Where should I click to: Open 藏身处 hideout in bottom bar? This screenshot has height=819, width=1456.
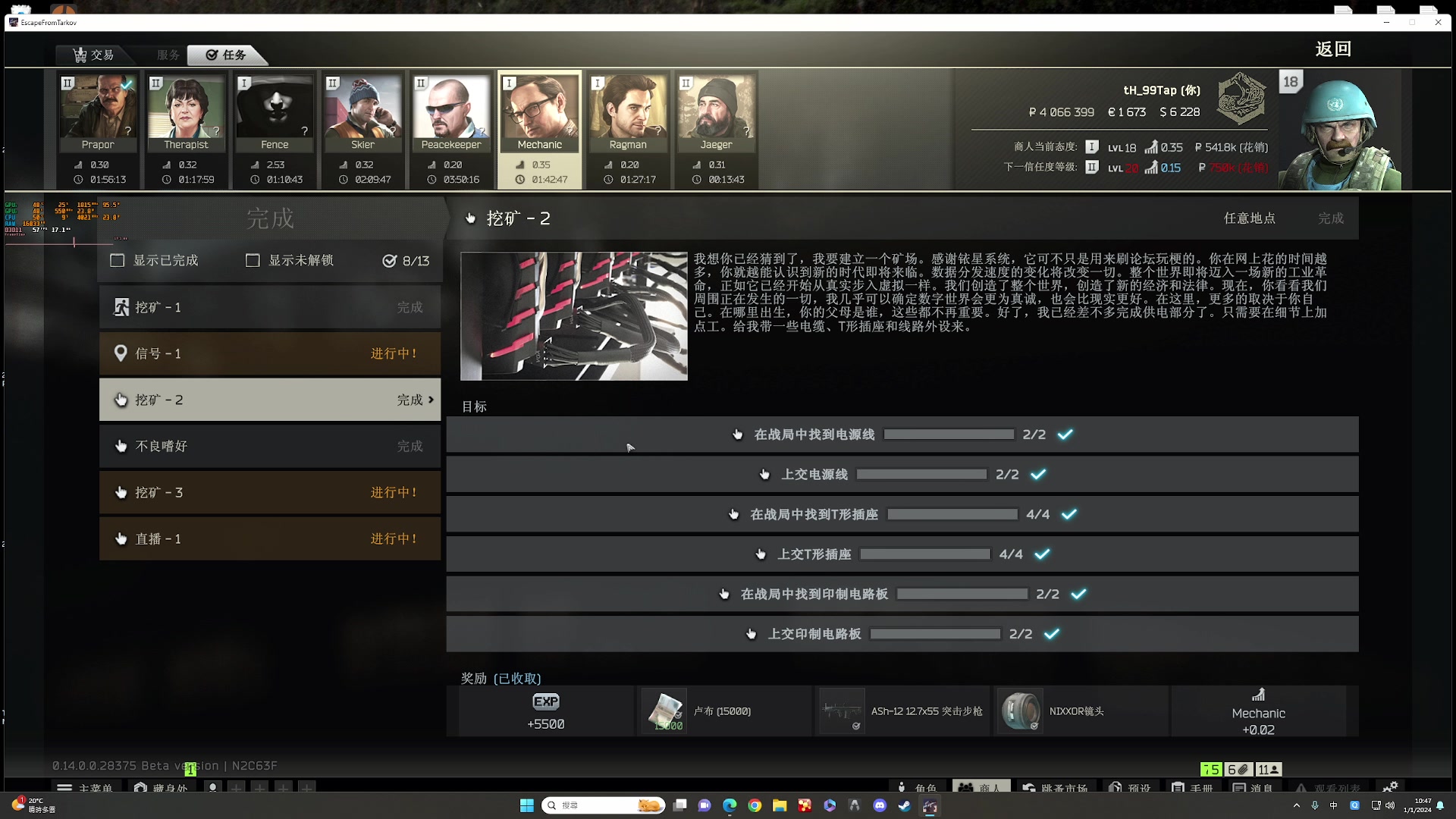tap(161, 788)
